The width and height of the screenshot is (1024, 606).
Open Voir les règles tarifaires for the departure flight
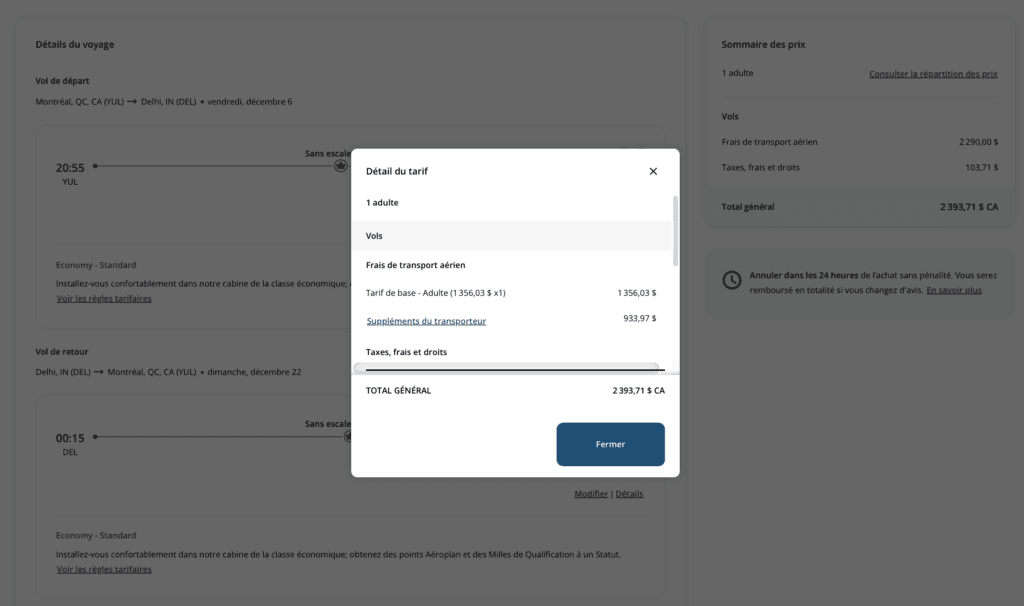pyautogui.click(x=104, y=298)
